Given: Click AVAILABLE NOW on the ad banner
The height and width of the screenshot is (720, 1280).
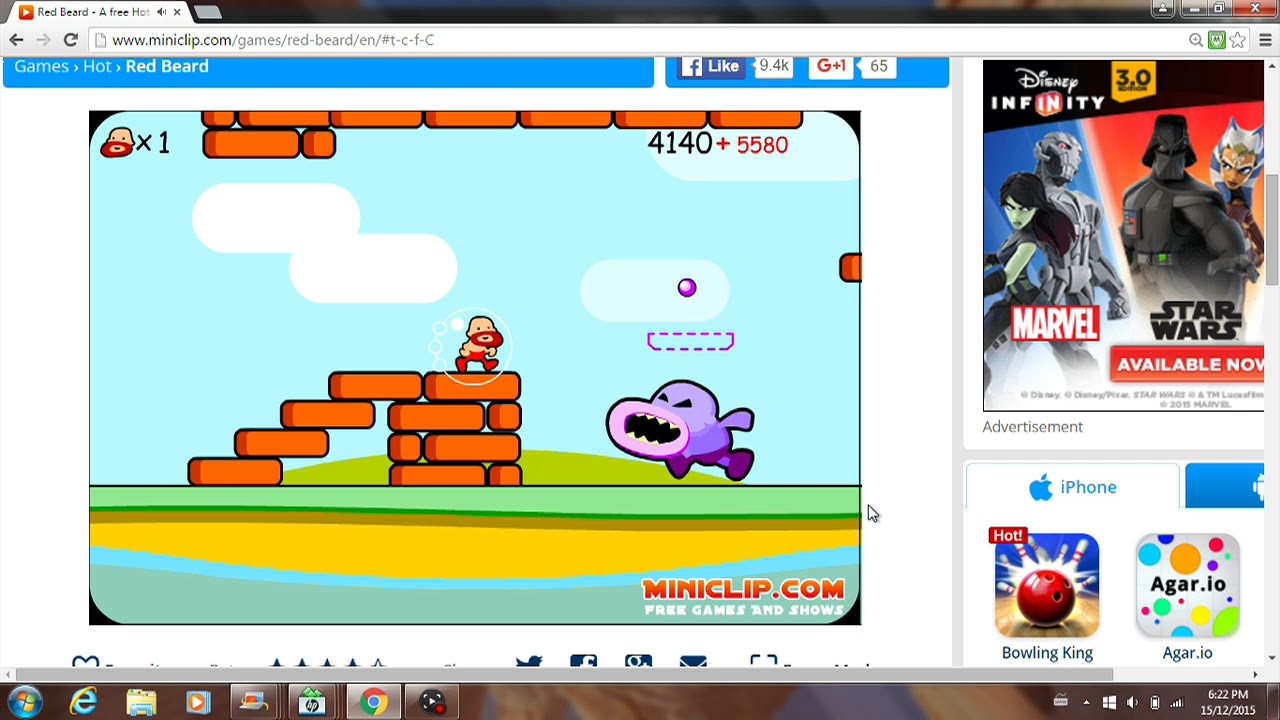Looking at the screenshot, I should pyautogui.click(x=1187, y=364).
